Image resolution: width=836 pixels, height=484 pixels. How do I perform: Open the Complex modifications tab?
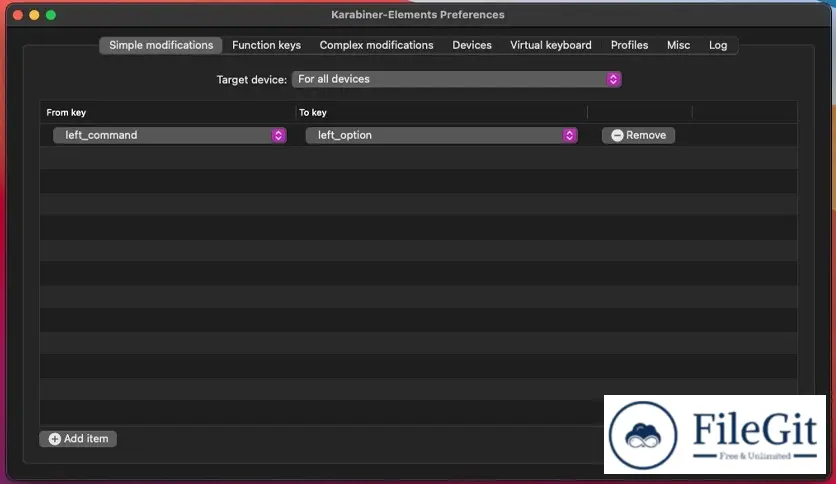tap(376, 45)
